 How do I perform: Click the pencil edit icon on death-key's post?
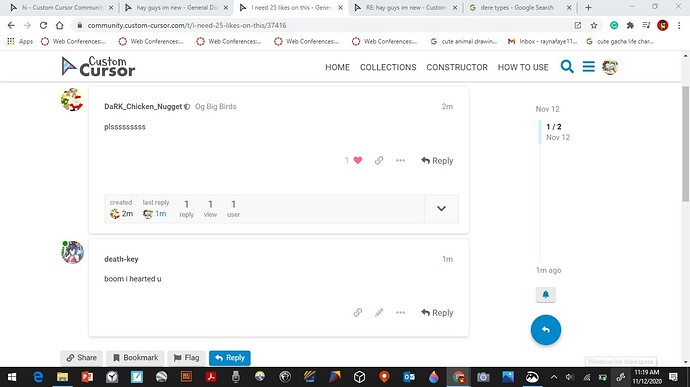[379, 313]
